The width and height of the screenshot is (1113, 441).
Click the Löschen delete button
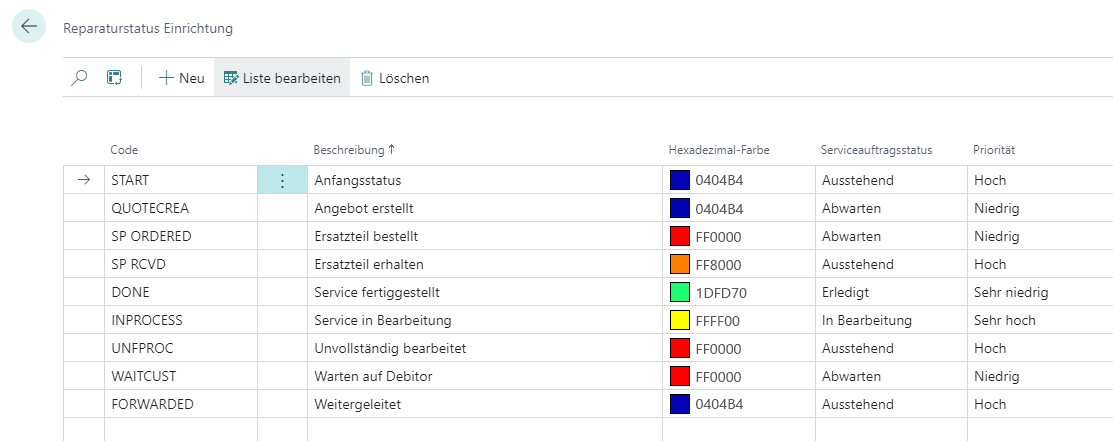(394, 78)
